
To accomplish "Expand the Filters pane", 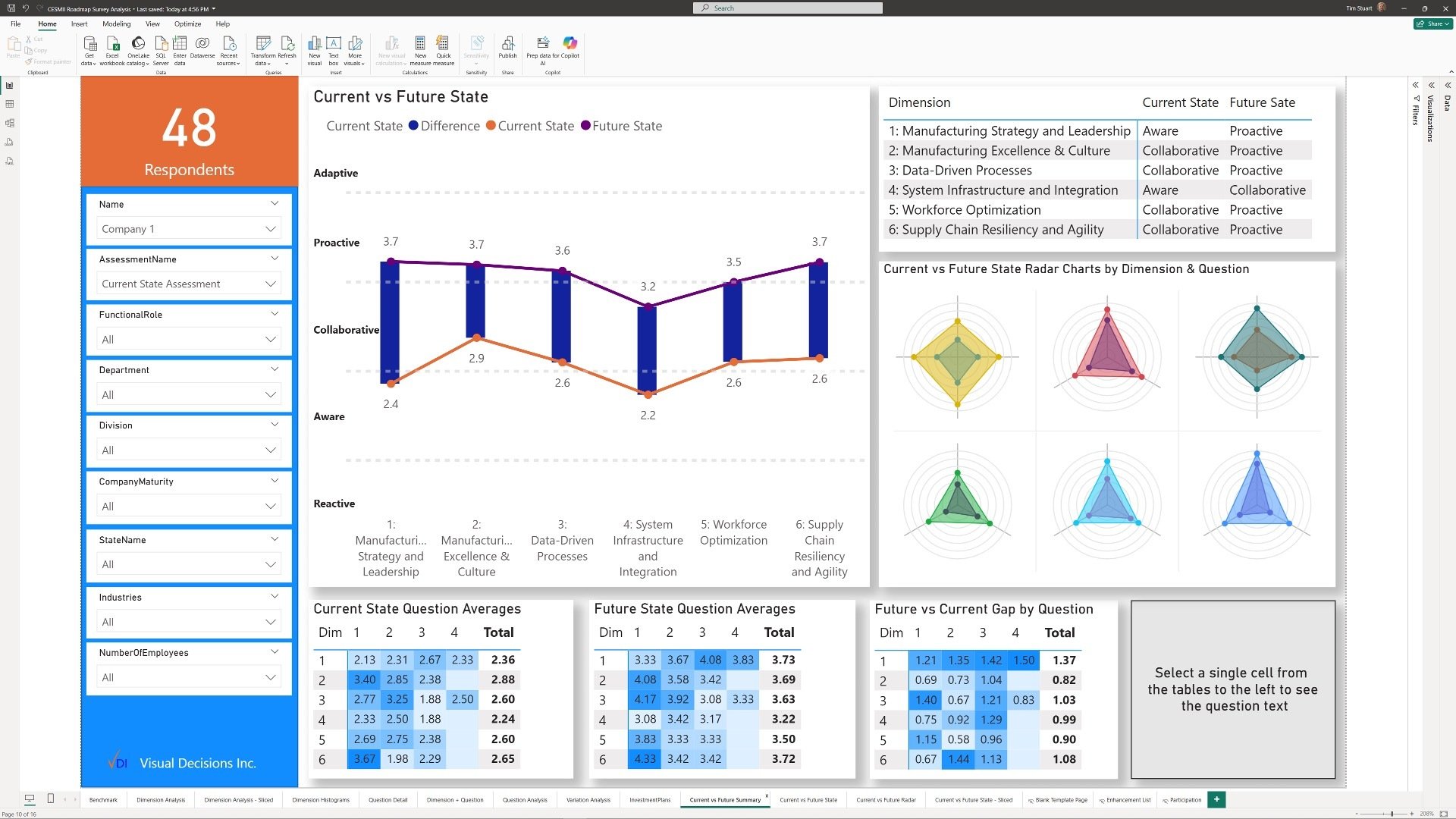I will click(x=1416, y=85).
